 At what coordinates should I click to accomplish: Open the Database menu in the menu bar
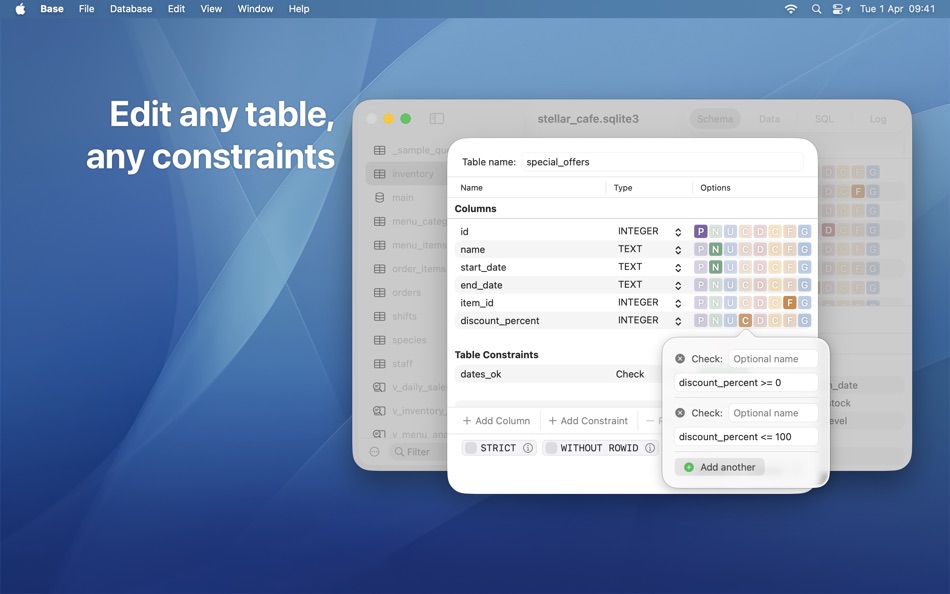pyautogui.click(x=131, y=8)
